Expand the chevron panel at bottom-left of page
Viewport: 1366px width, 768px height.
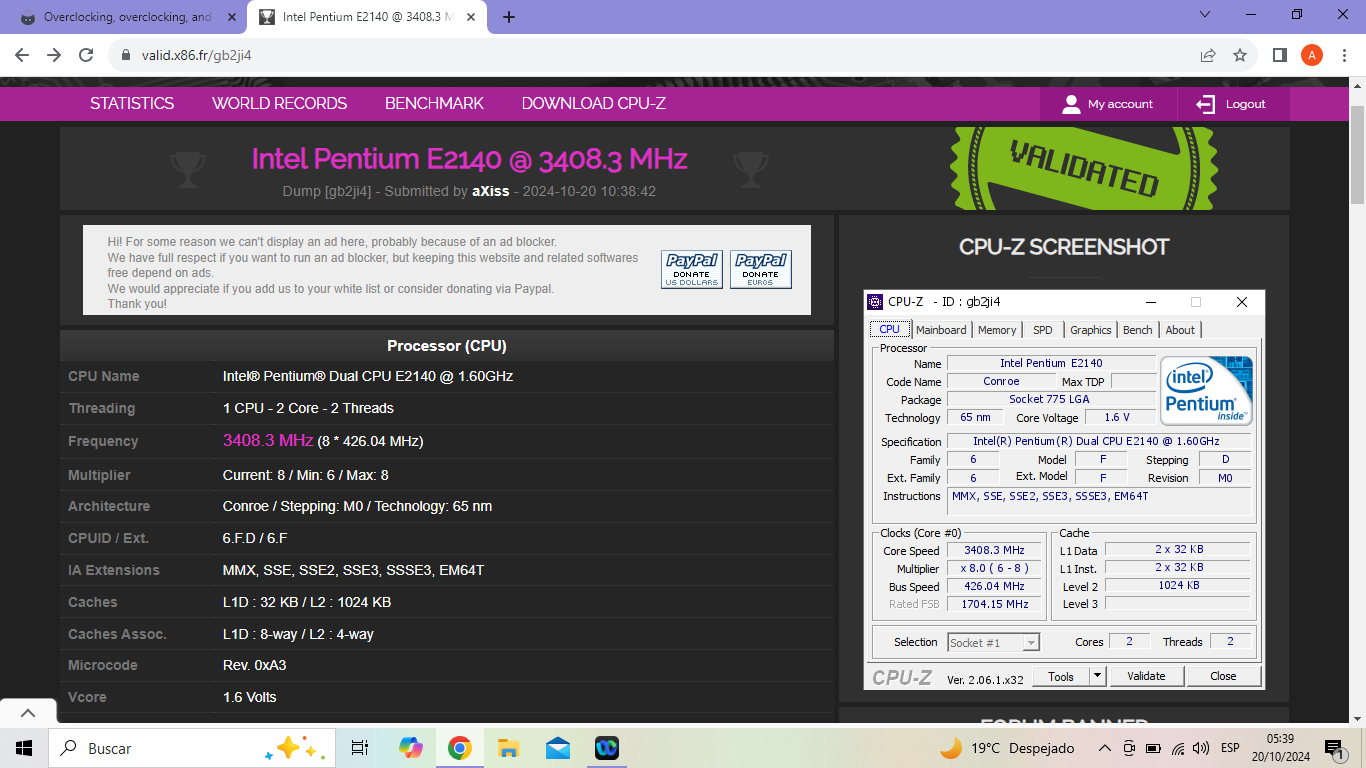28,713
